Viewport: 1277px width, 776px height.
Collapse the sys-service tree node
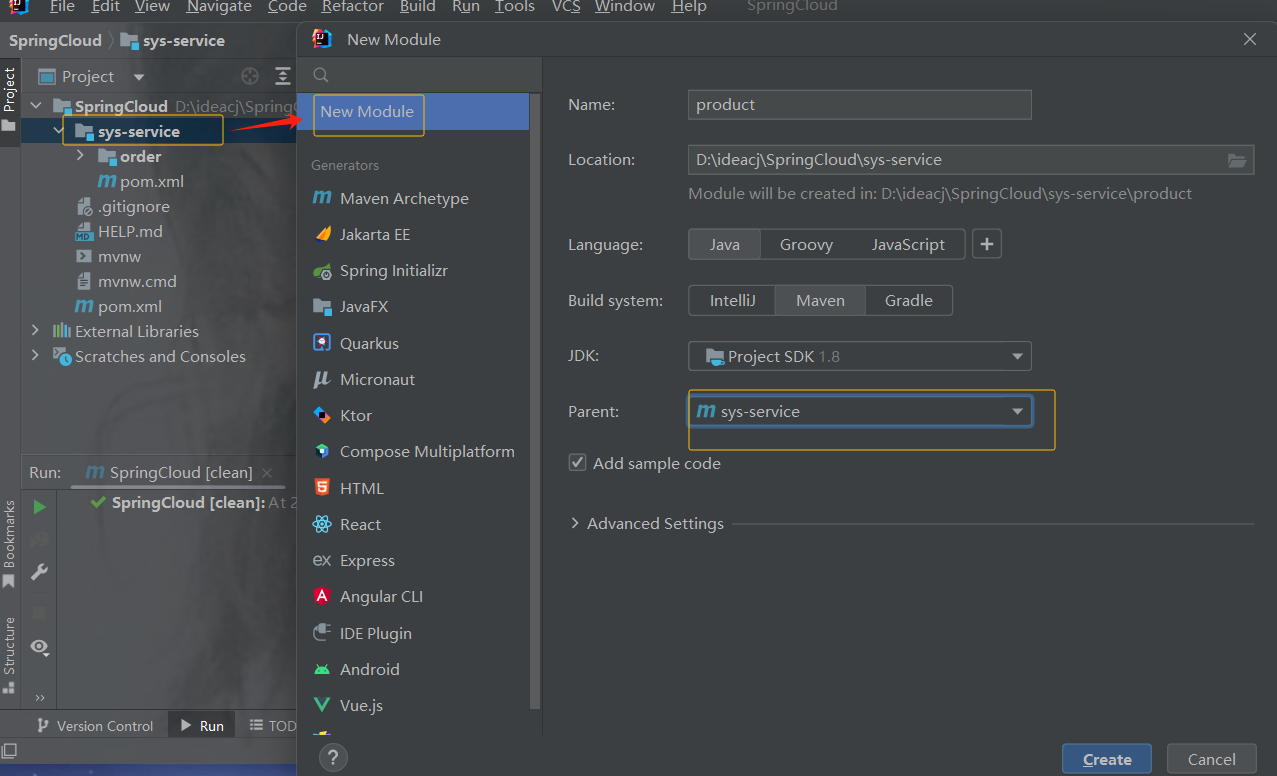coord(58,131)
